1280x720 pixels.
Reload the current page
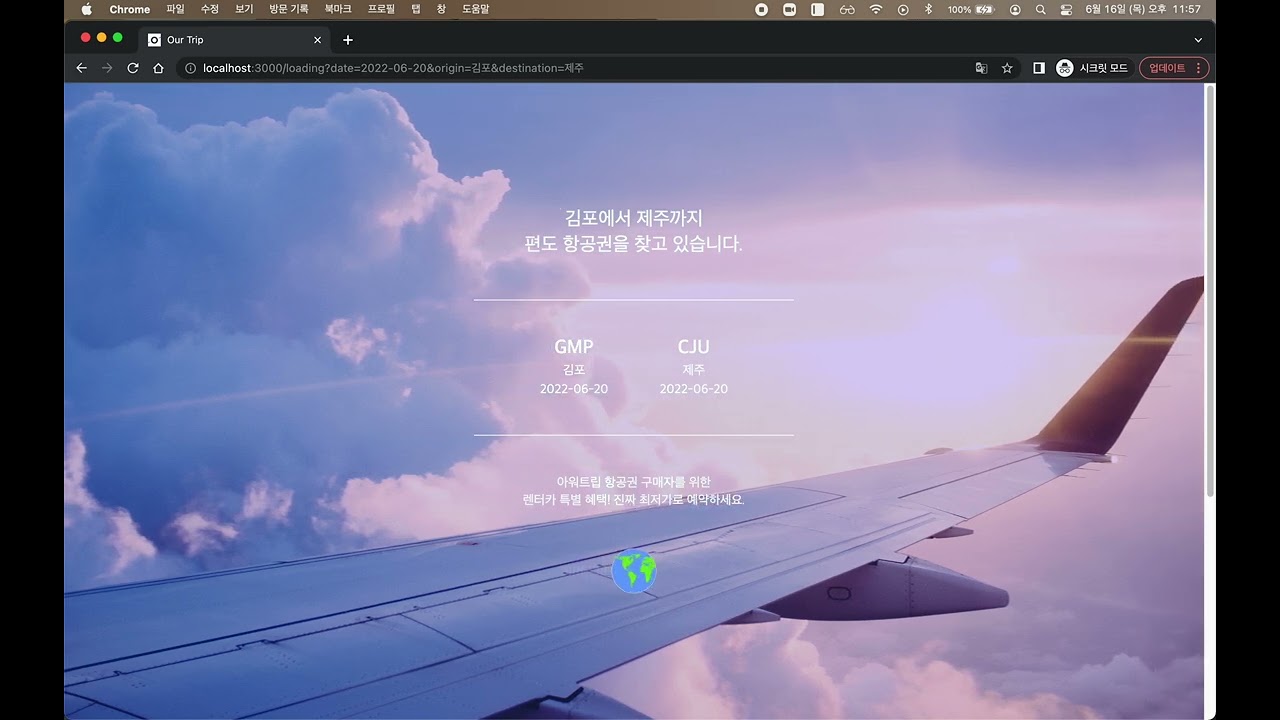133,68
